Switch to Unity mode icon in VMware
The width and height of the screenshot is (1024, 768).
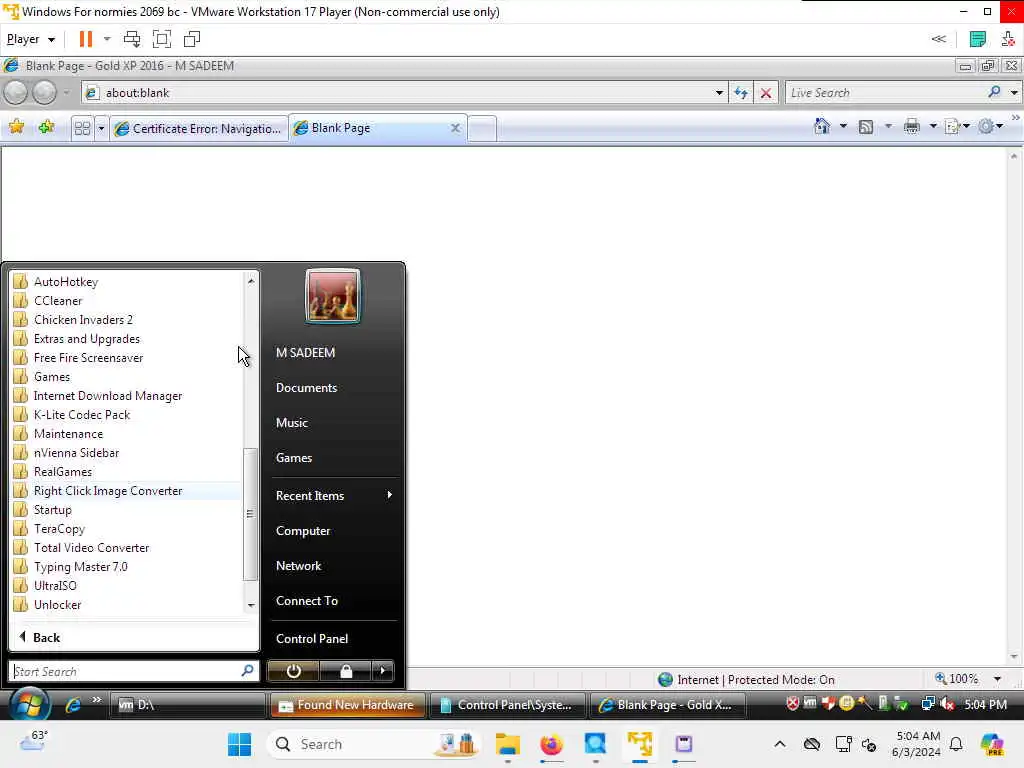tap(192, 39)
